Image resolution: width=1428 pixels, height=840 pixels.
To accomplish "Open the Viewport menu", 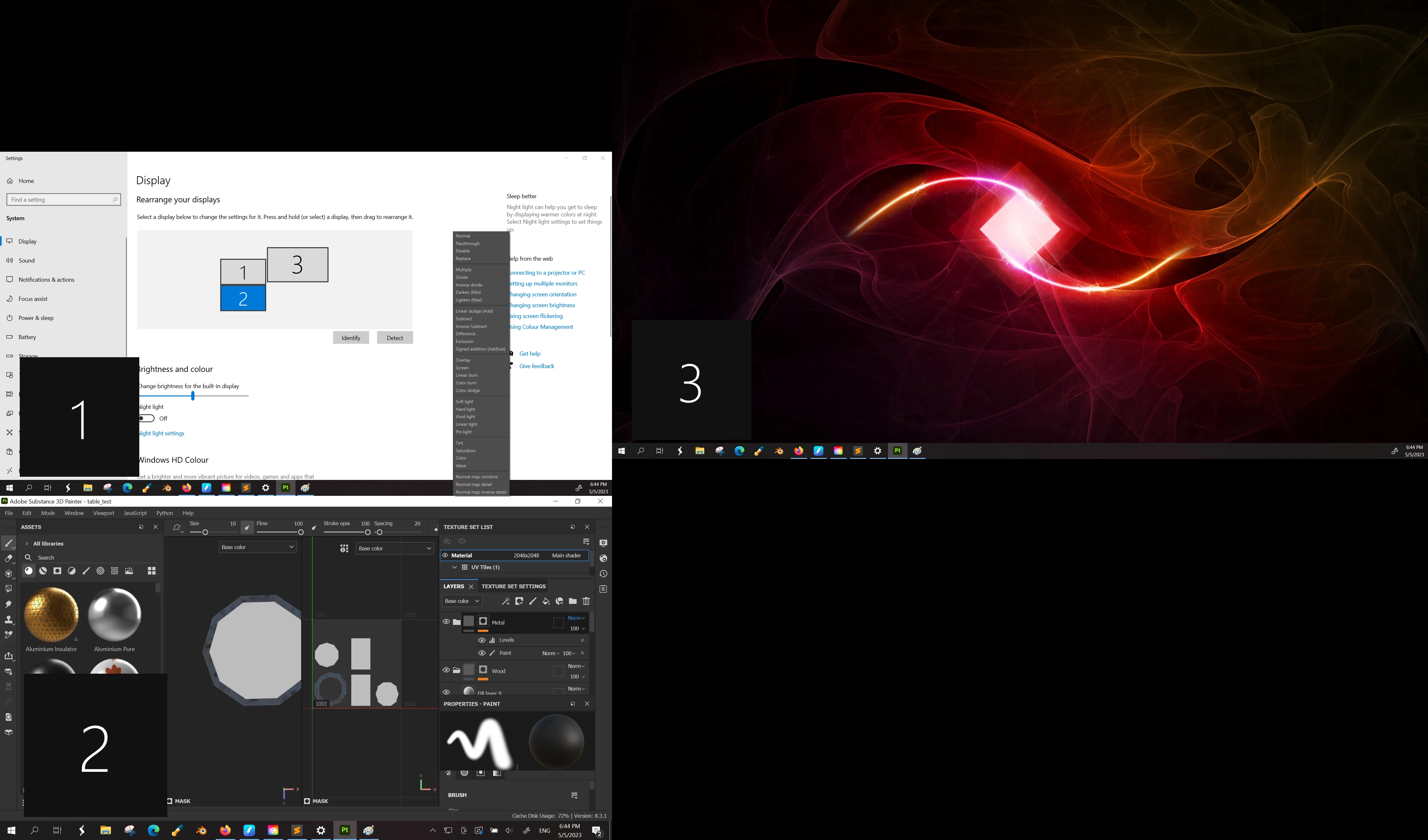I will (103, 513).
